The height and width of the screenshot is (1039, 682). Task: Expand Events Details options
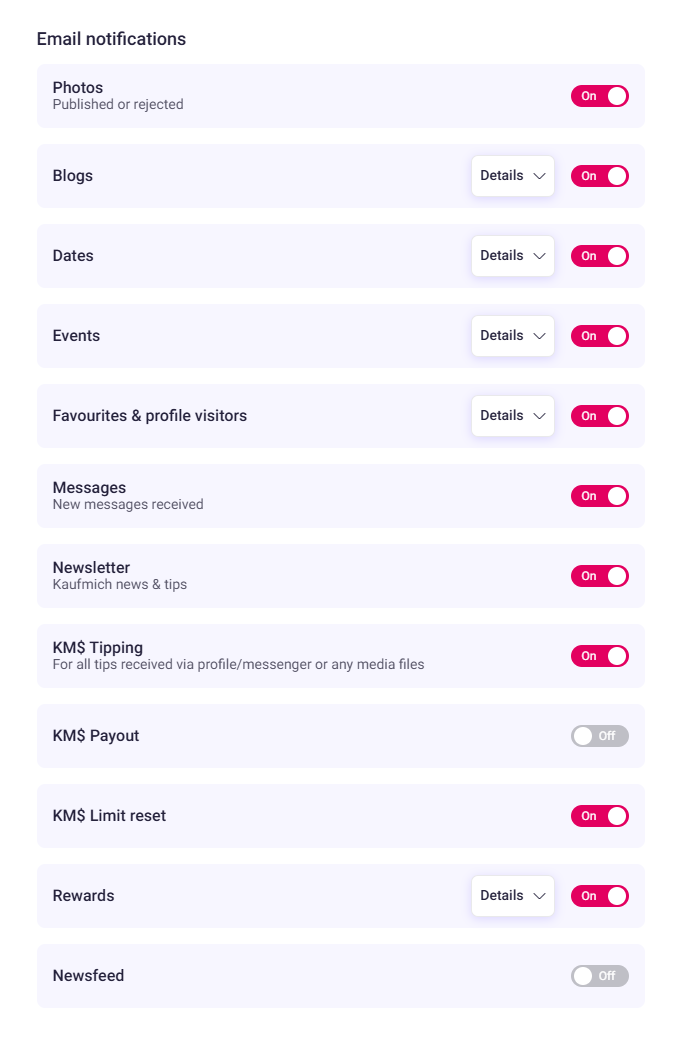512,336
